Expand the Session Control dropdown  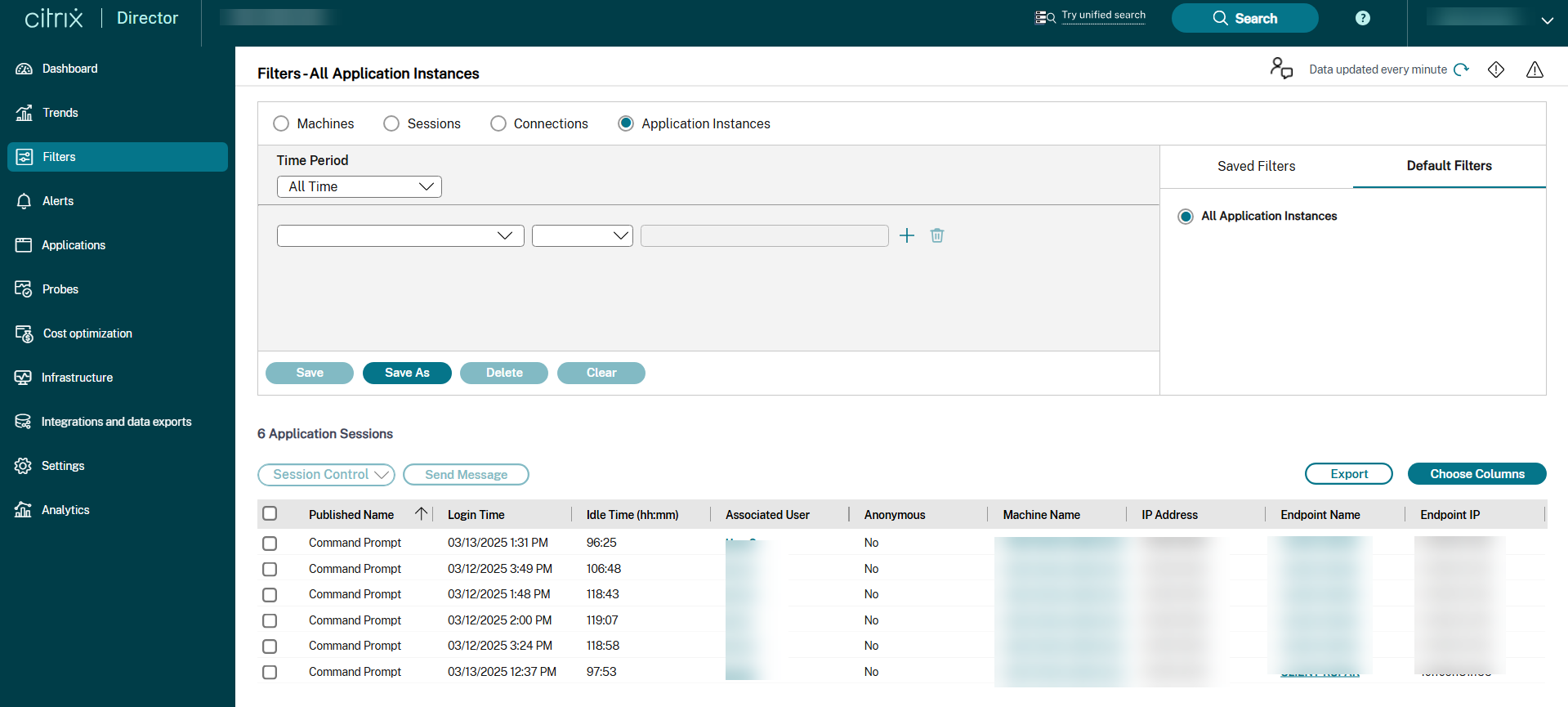(x=326, y=475)
